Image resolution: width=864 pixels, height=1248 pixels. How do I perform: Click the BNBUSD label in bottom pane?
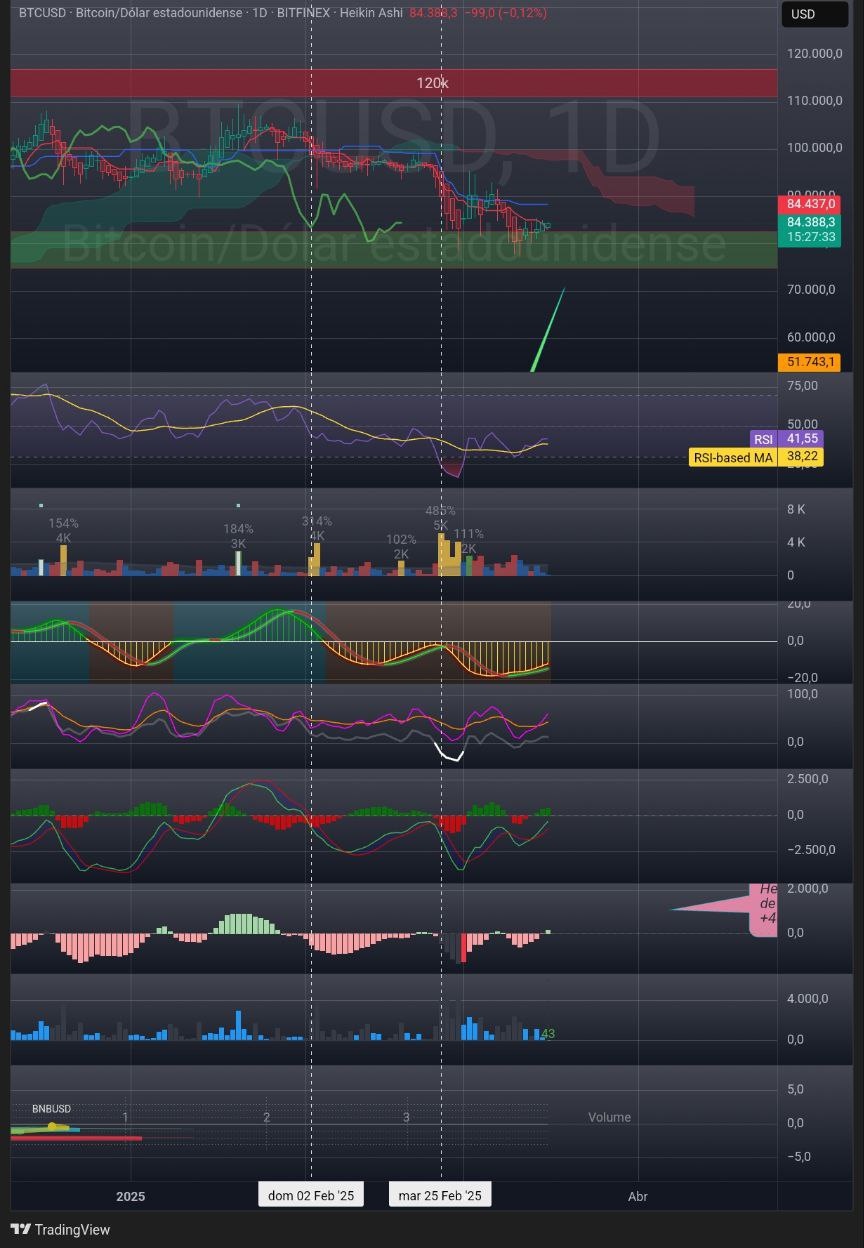point(51,1109)
